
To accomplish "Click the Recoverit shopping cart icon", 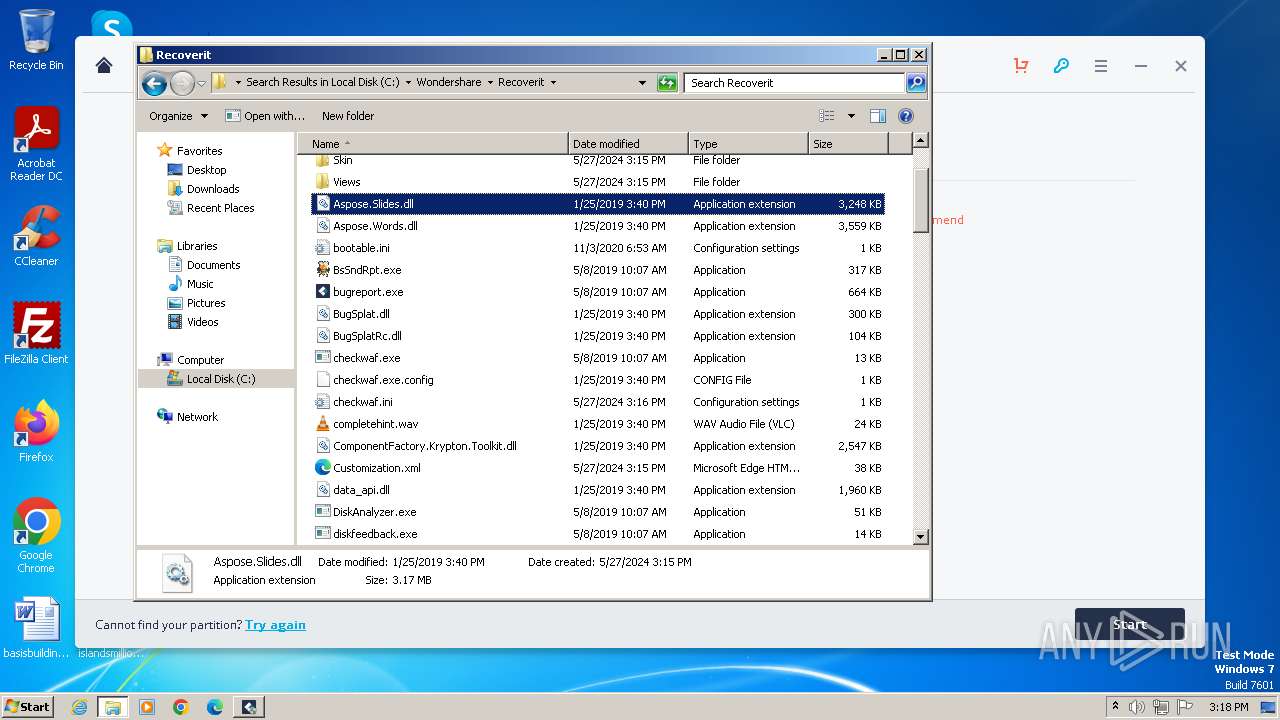I will (1021, 66).
